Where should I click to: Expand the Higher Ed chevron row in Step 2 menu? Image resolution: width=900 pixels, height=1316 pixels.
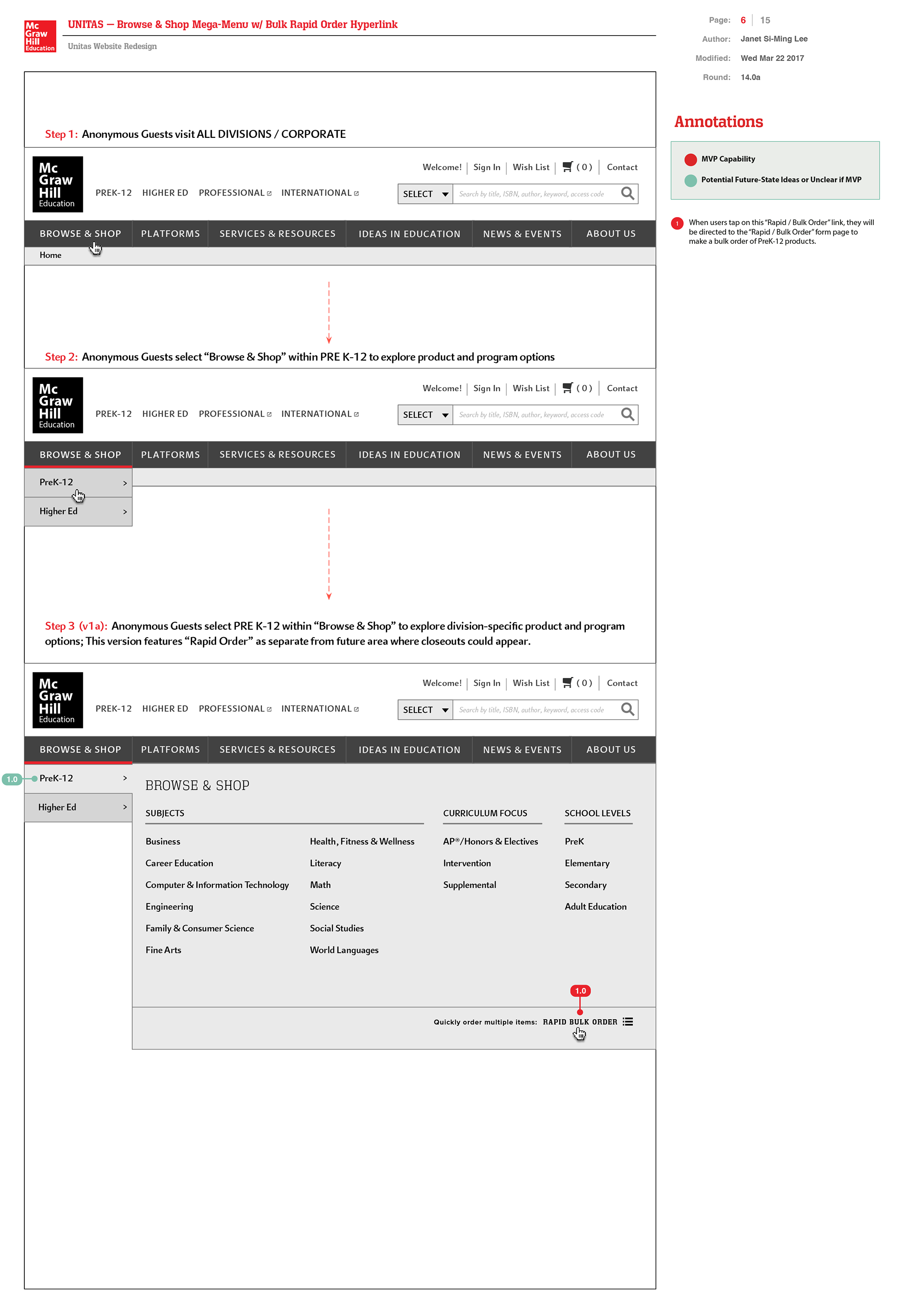point(79,512)
